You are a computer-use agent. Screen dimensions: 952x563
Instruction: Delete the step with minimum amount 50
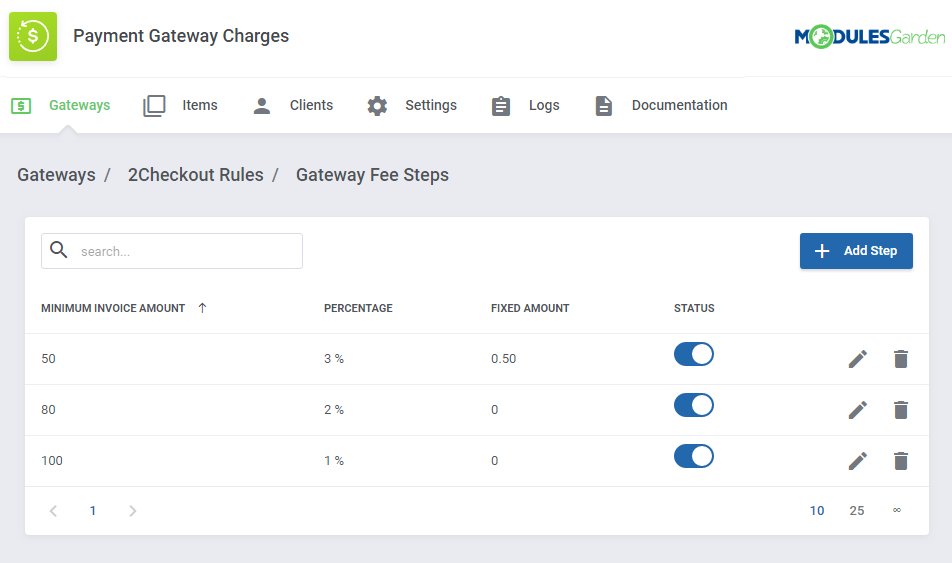pyautogui.click(x=901, y=359)
